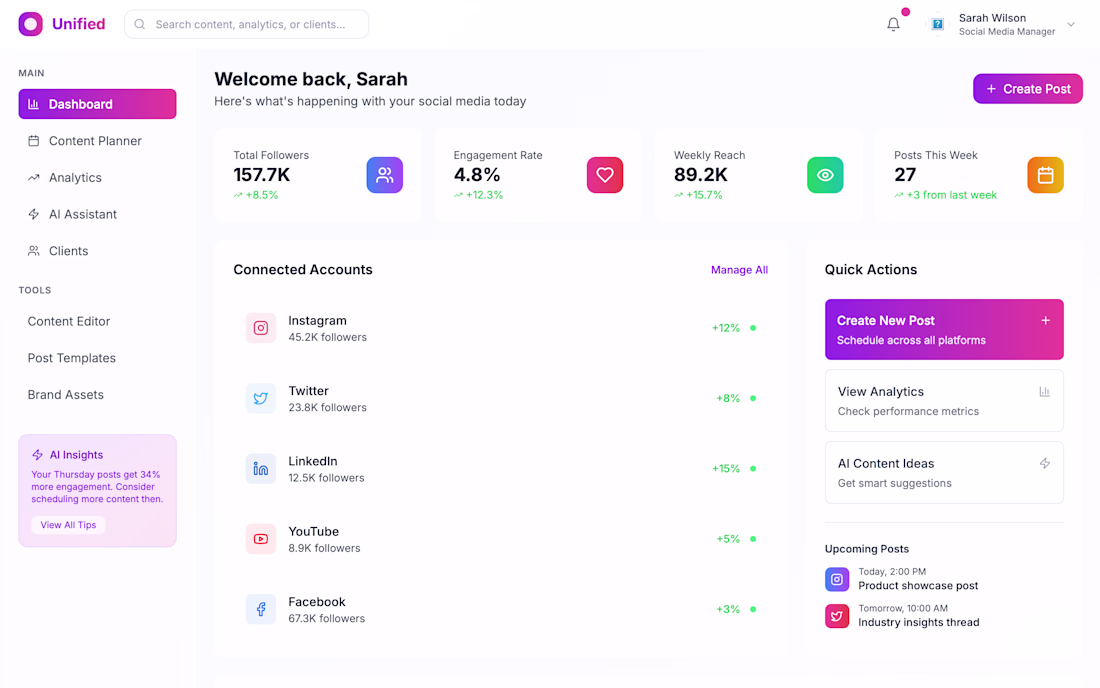
Task: Expand the Sarah Wilson account dropdown chevron
Action: [x=1071, y=24]
